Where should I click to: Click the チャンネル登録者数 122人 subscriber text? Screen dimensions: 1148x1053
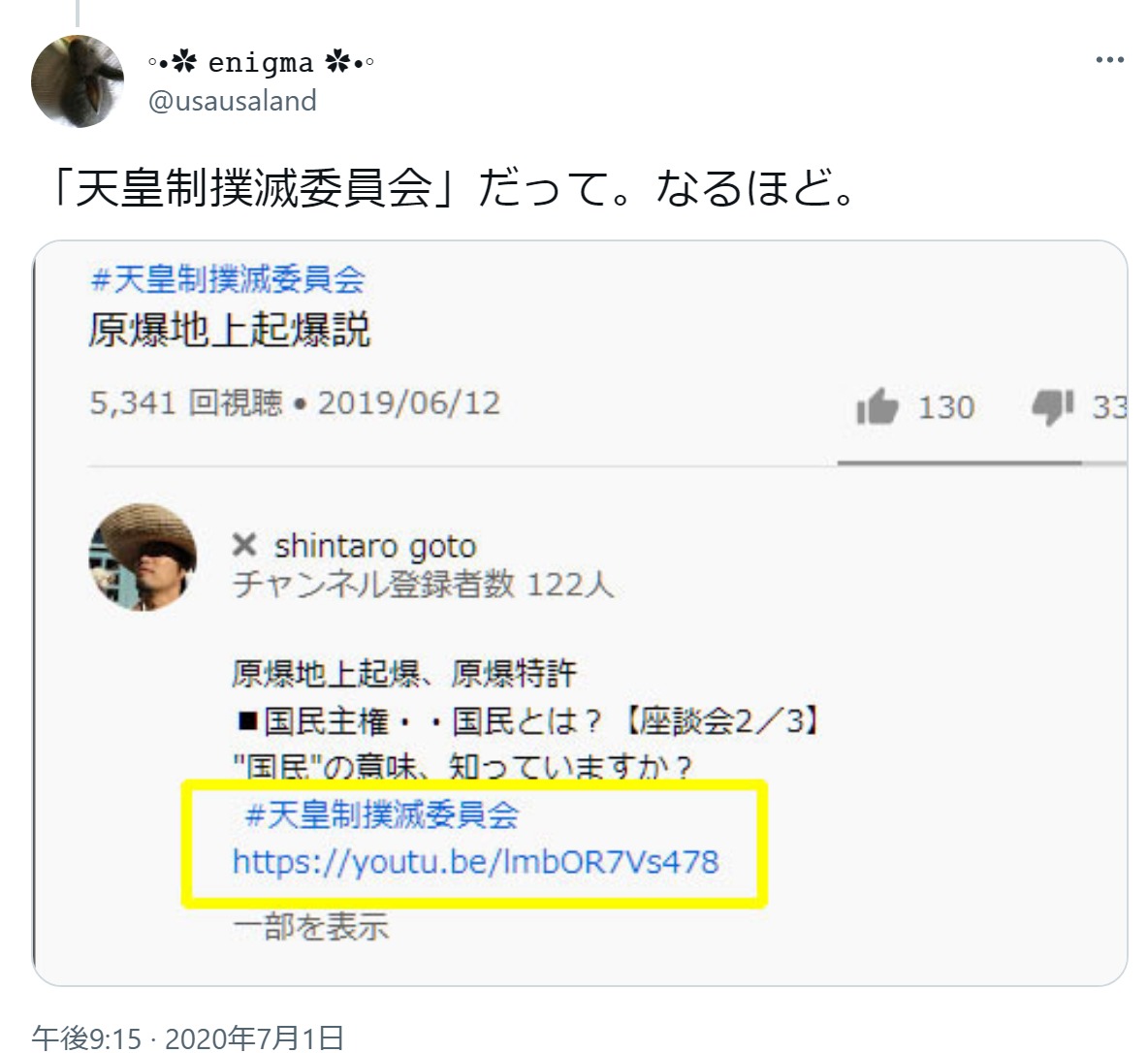(423, 585)
